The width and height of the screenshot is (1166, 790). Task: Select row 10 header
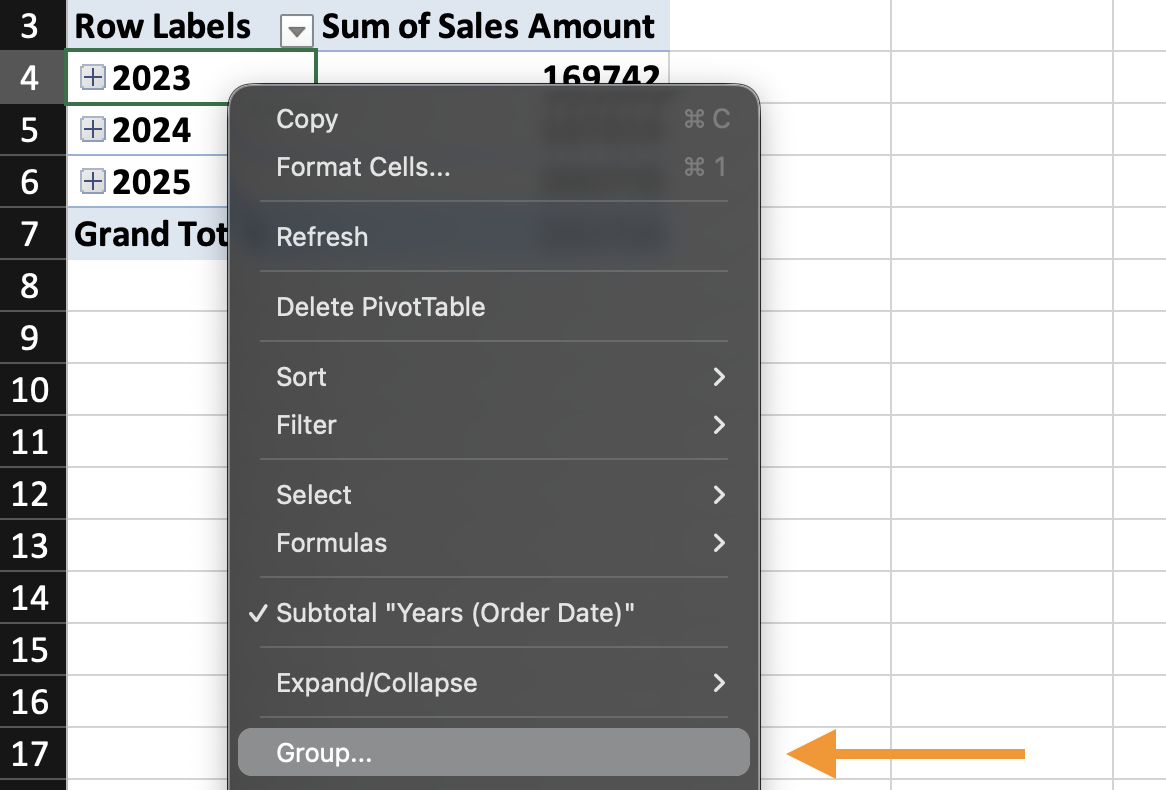pos(32,389)
